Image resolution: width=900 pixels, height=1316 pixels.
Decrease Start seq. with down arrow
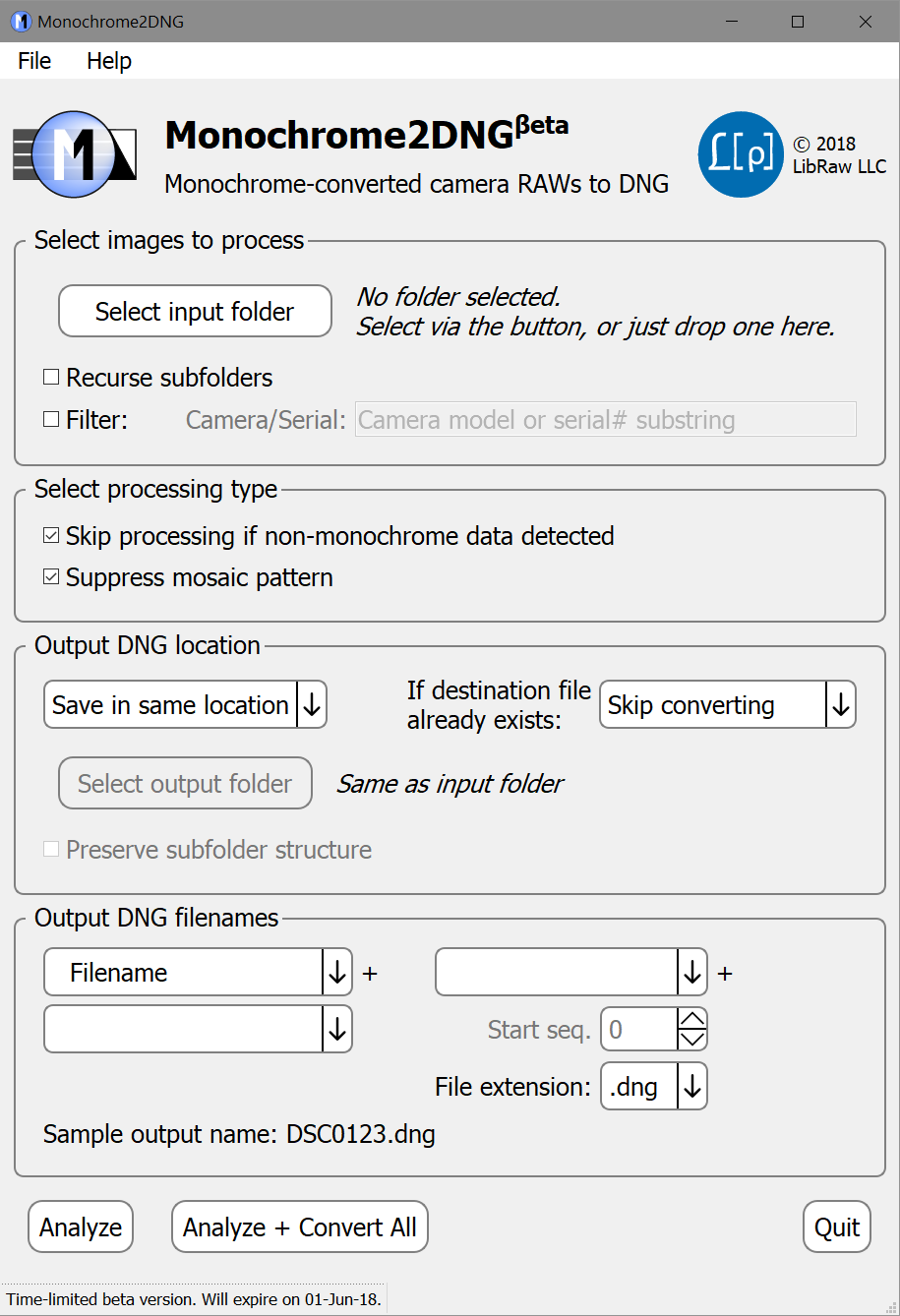pos(692,1041)
